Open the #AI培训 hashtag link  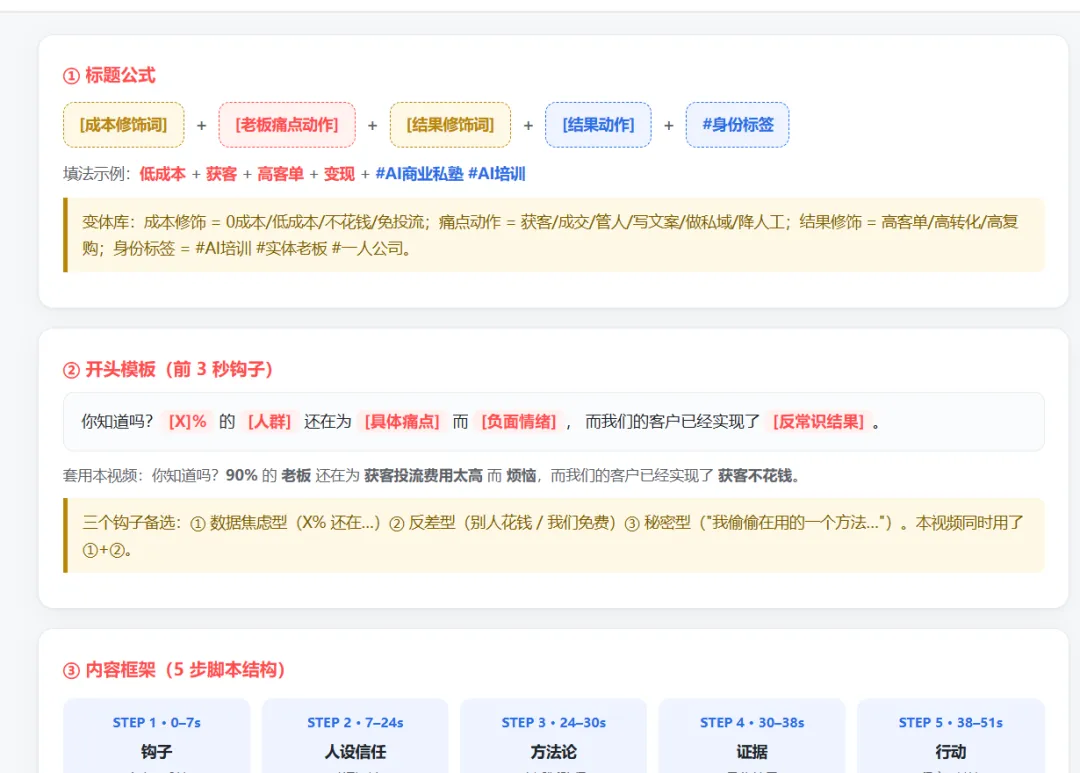coord(497,174)
